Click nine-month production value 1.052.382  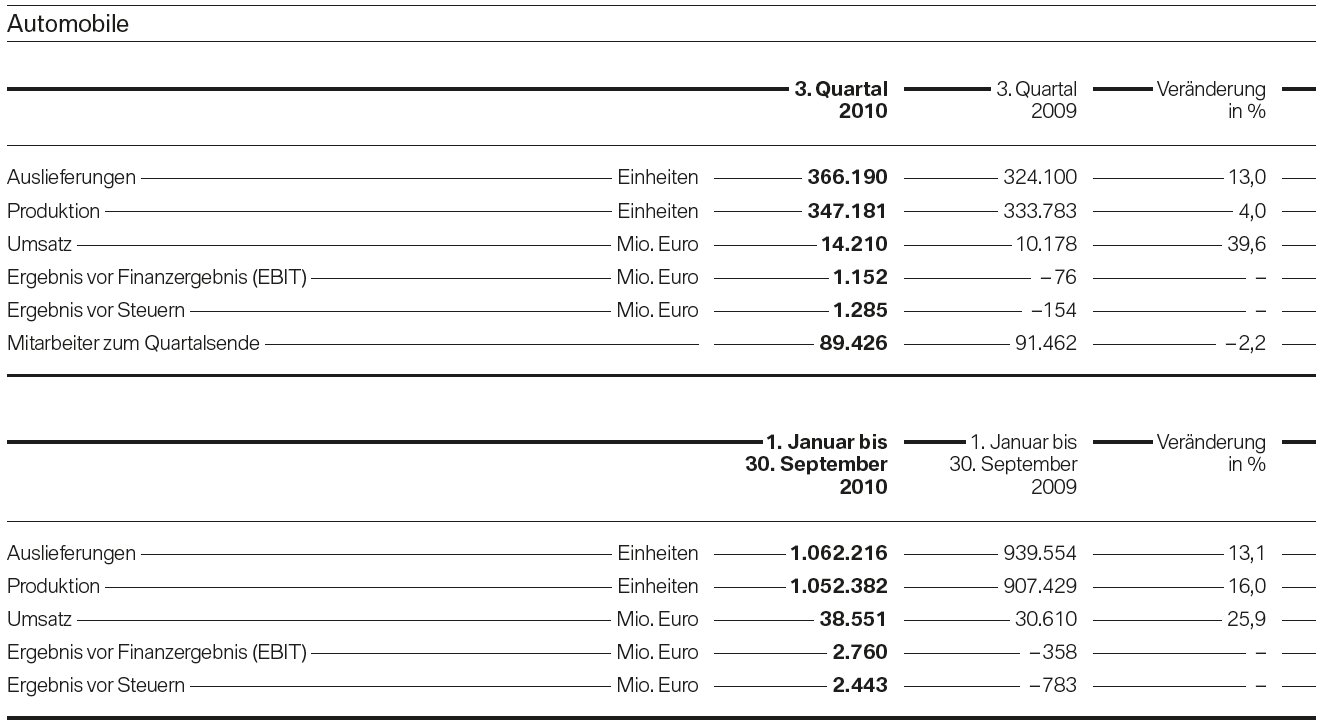point(838,586)
